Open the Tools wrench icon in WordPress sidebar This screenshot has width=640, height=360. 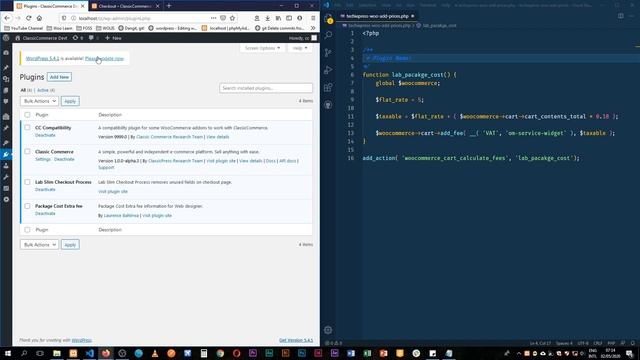(6, 177)
